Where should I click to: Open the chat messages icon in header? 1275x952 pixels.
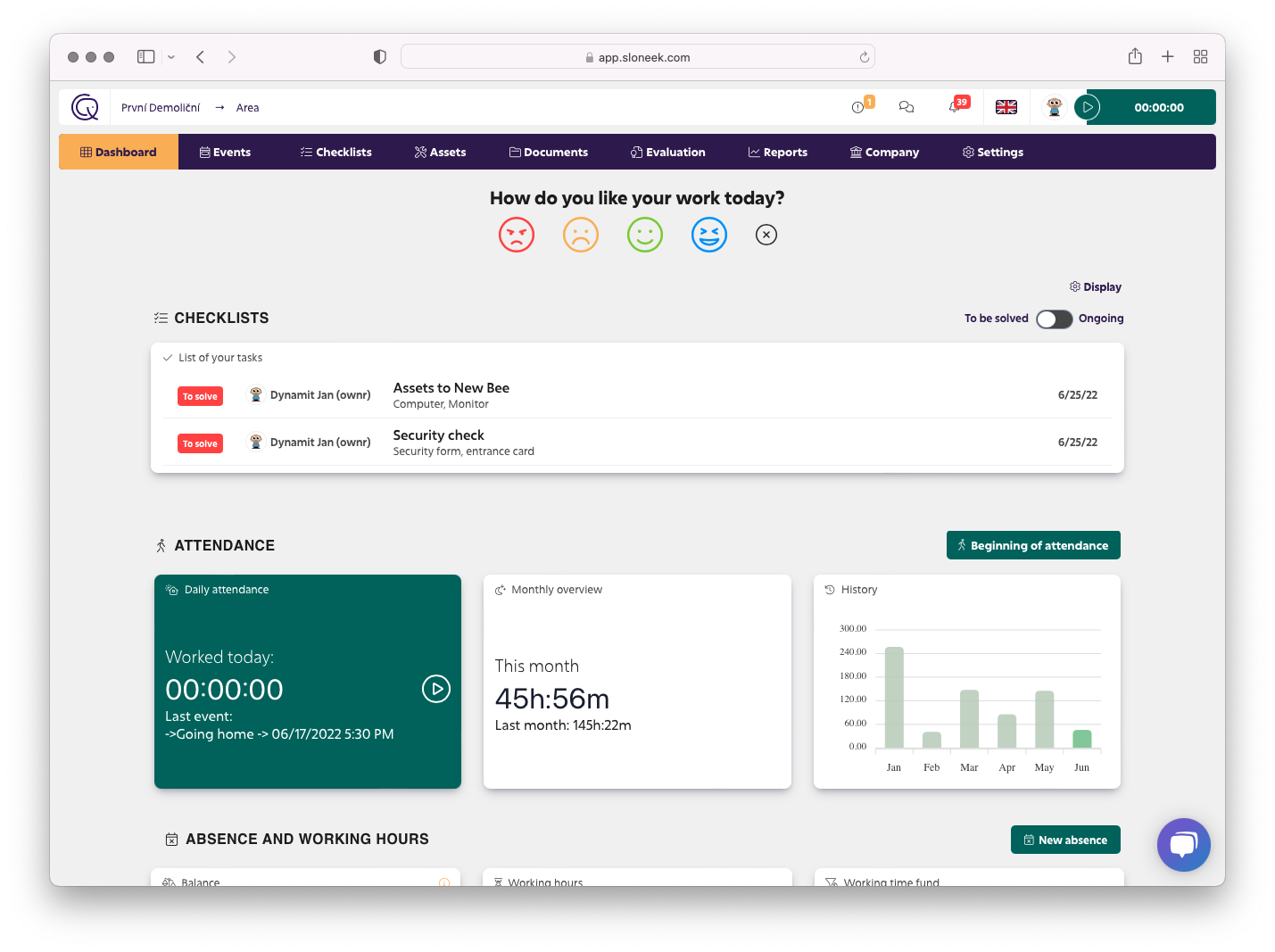coord(907,107)
